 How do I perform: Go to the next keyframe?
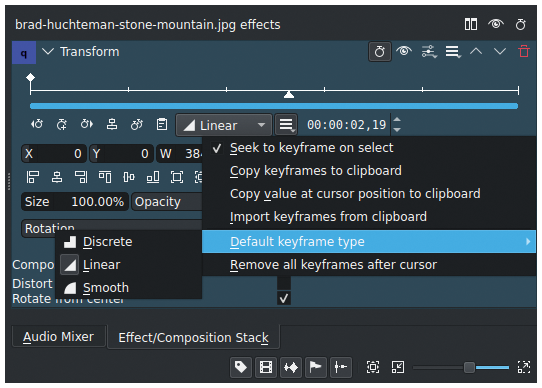click(87, 124)
